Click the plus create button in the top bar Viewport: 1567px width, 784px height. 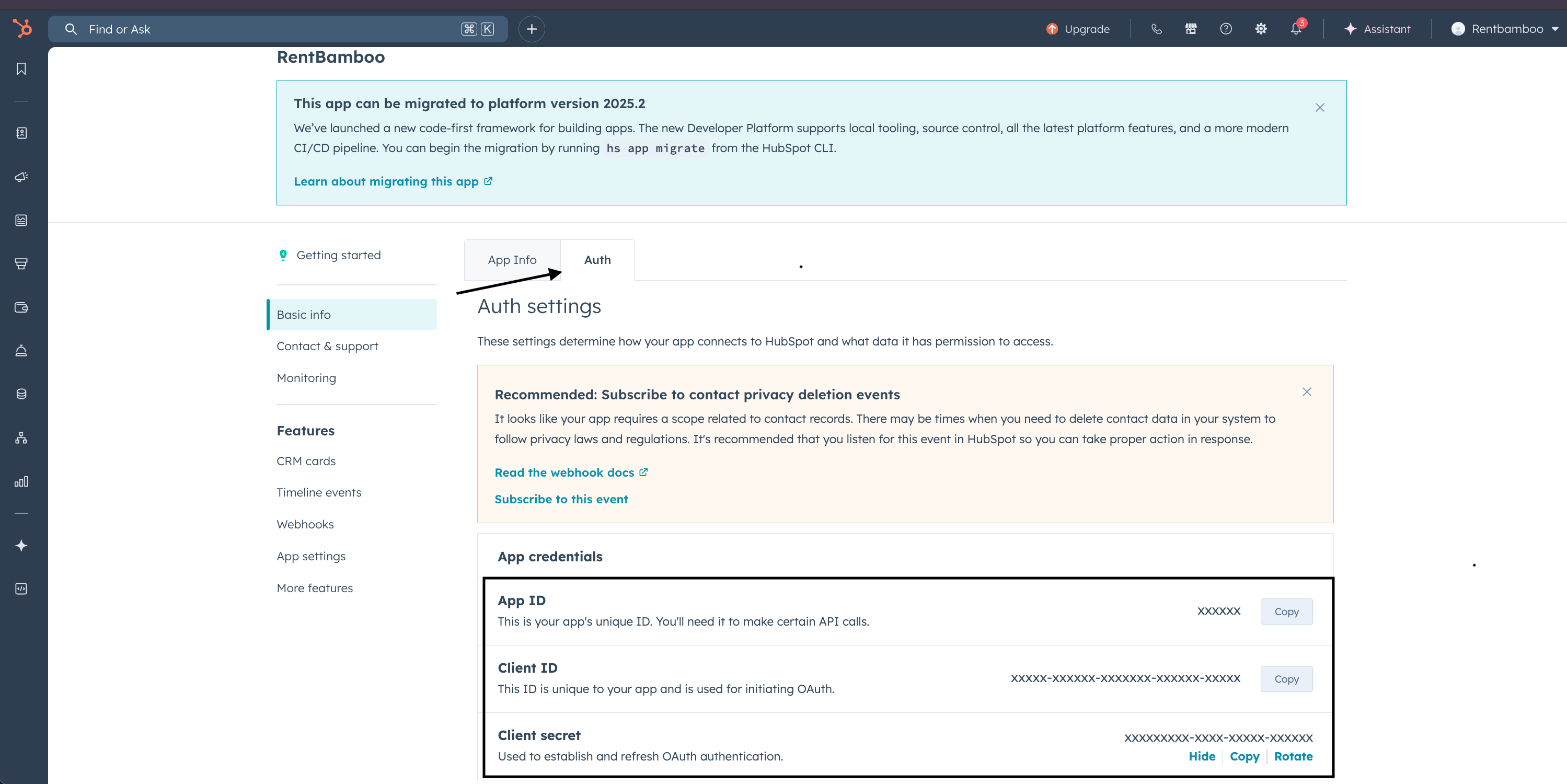pos(532,29)
